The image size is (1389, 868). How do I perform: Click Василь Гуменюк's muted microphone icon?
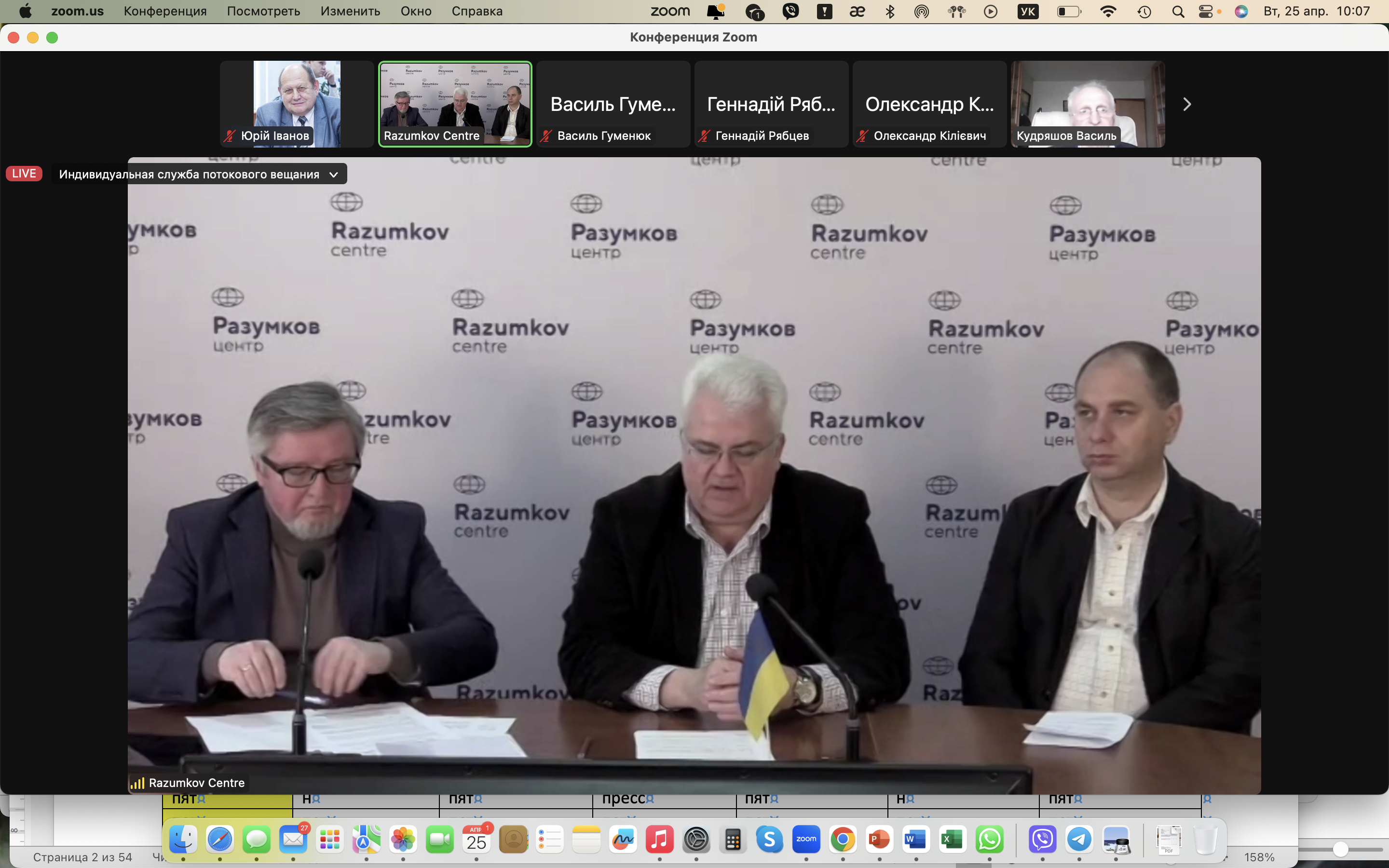[546, 136]
